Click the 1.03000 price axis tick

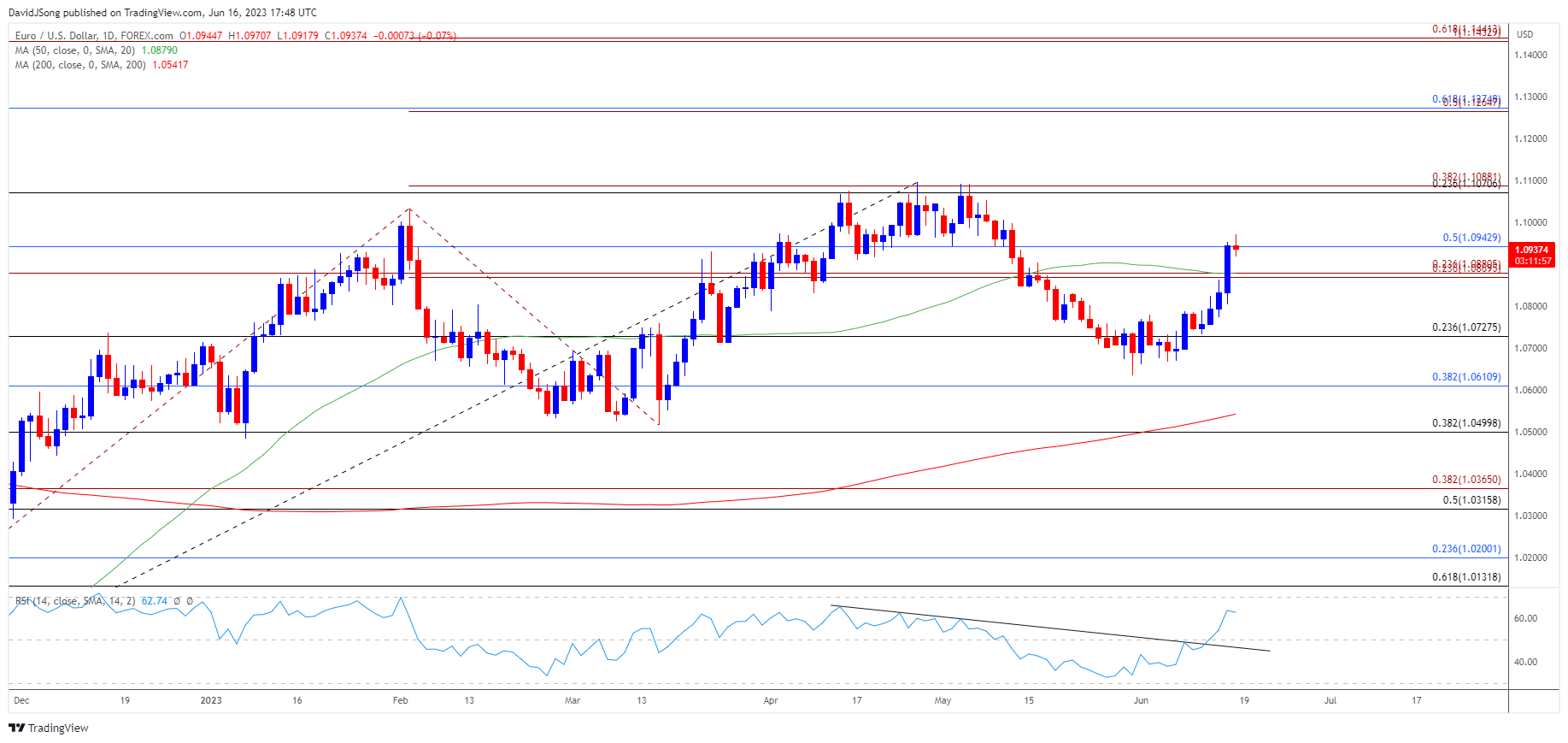click(1530, 516)
